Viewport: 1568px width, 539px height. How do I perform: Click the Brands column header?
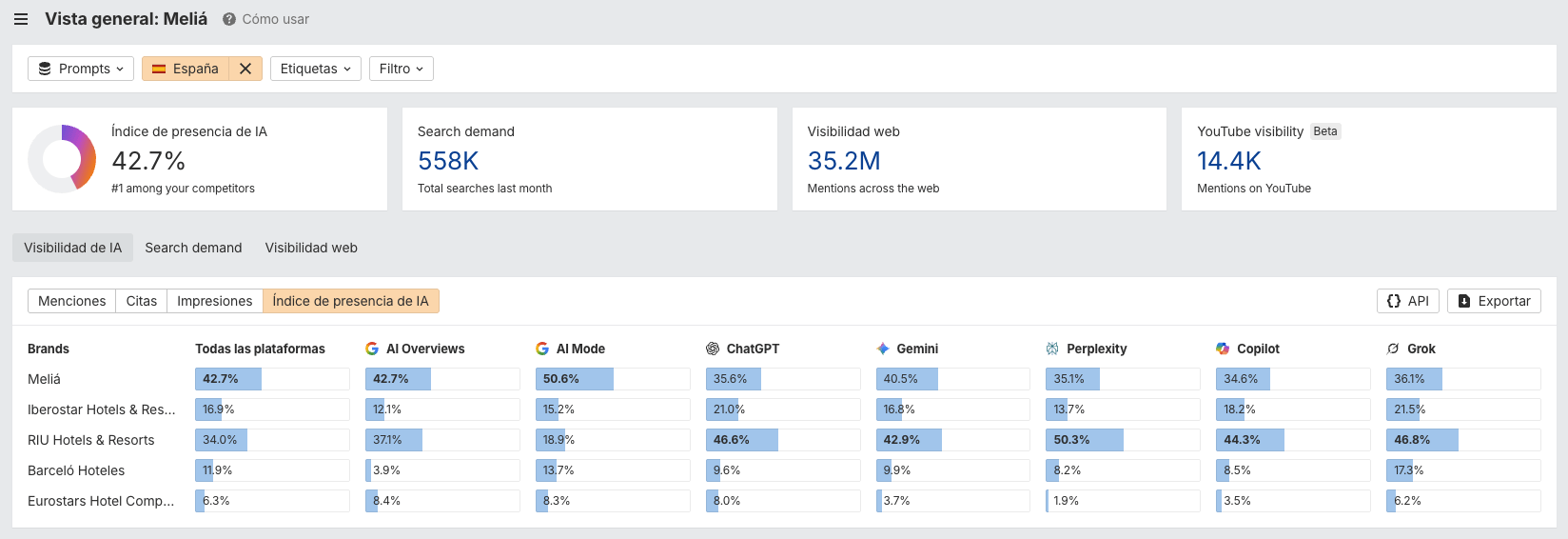[49, 349]
